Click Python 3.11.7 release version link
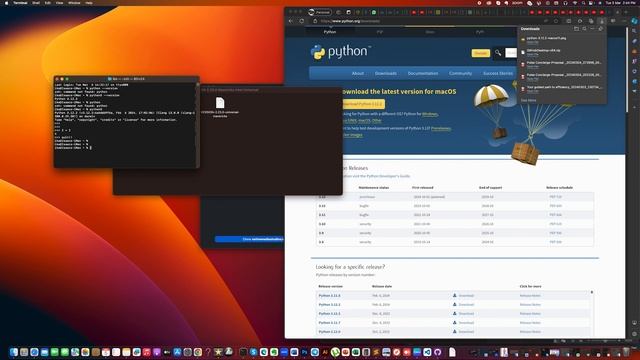 tap(329, 323)
